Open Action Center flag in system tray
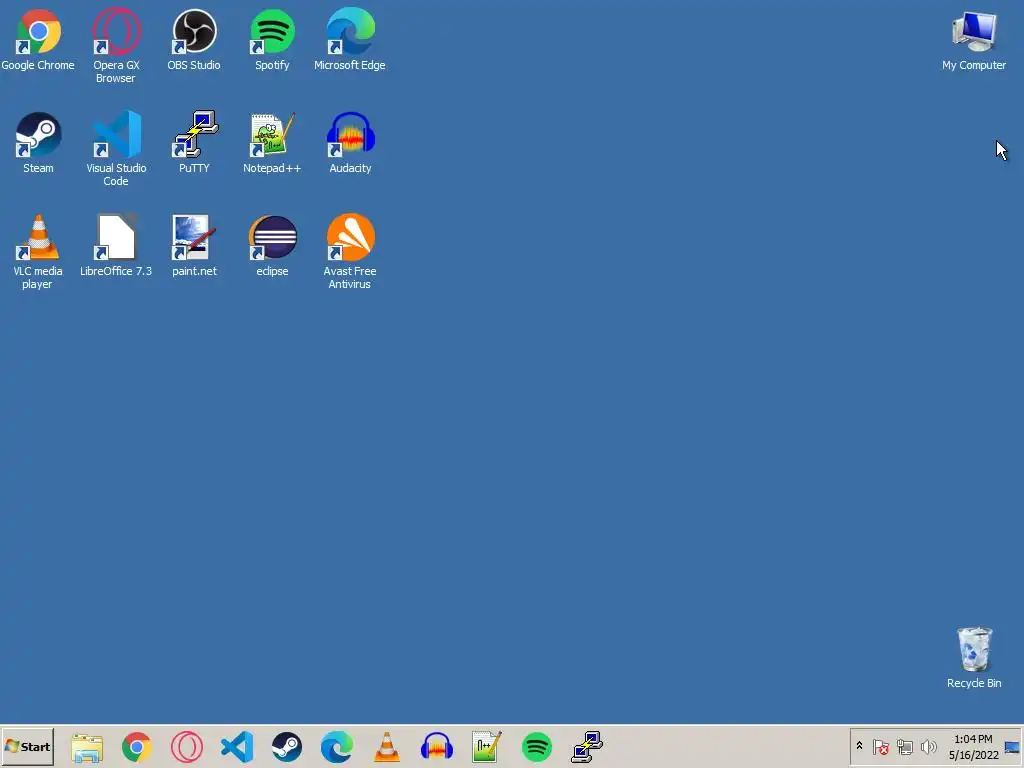Viewport: 1024px width, 768px height. [880, 746]
